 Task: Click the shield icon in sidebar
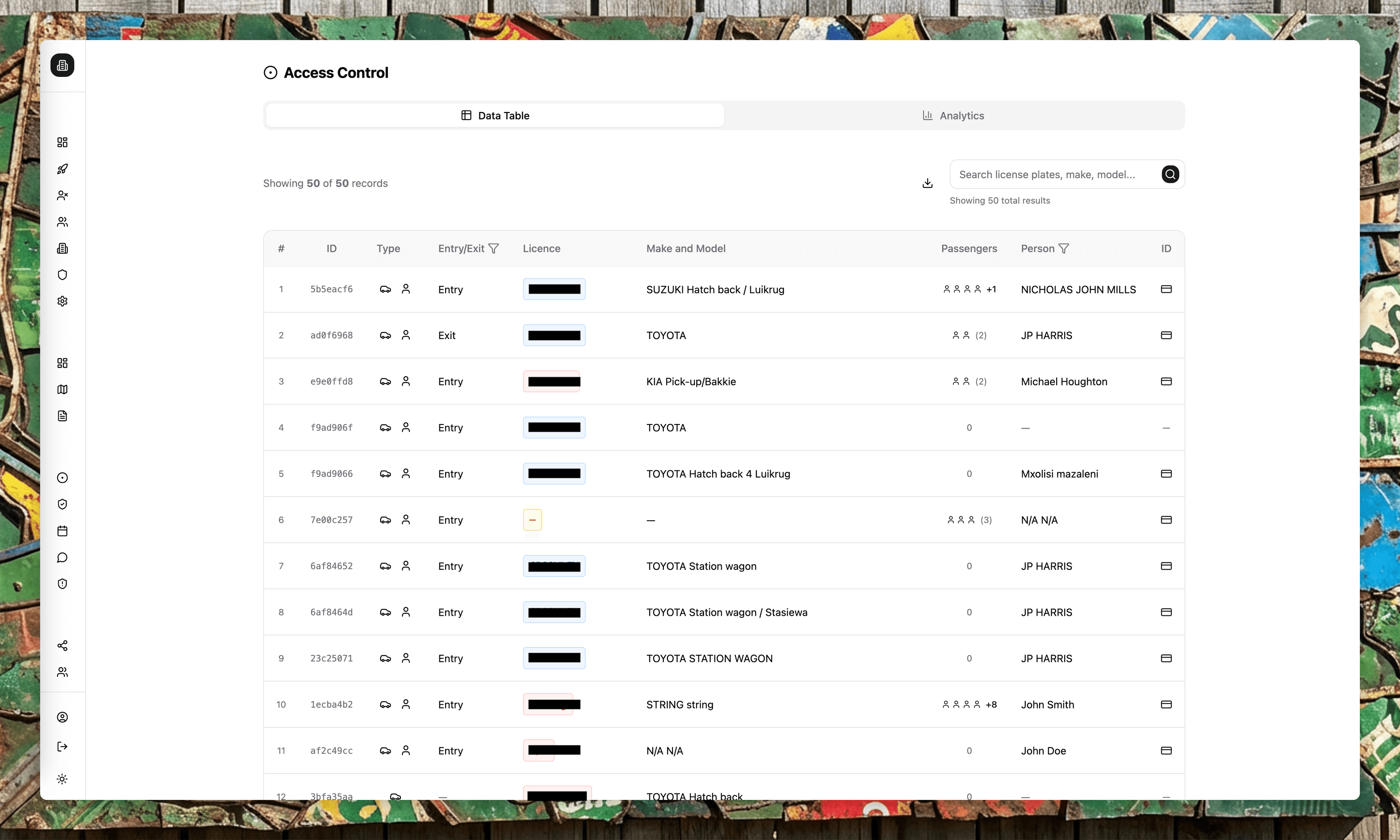62,275
